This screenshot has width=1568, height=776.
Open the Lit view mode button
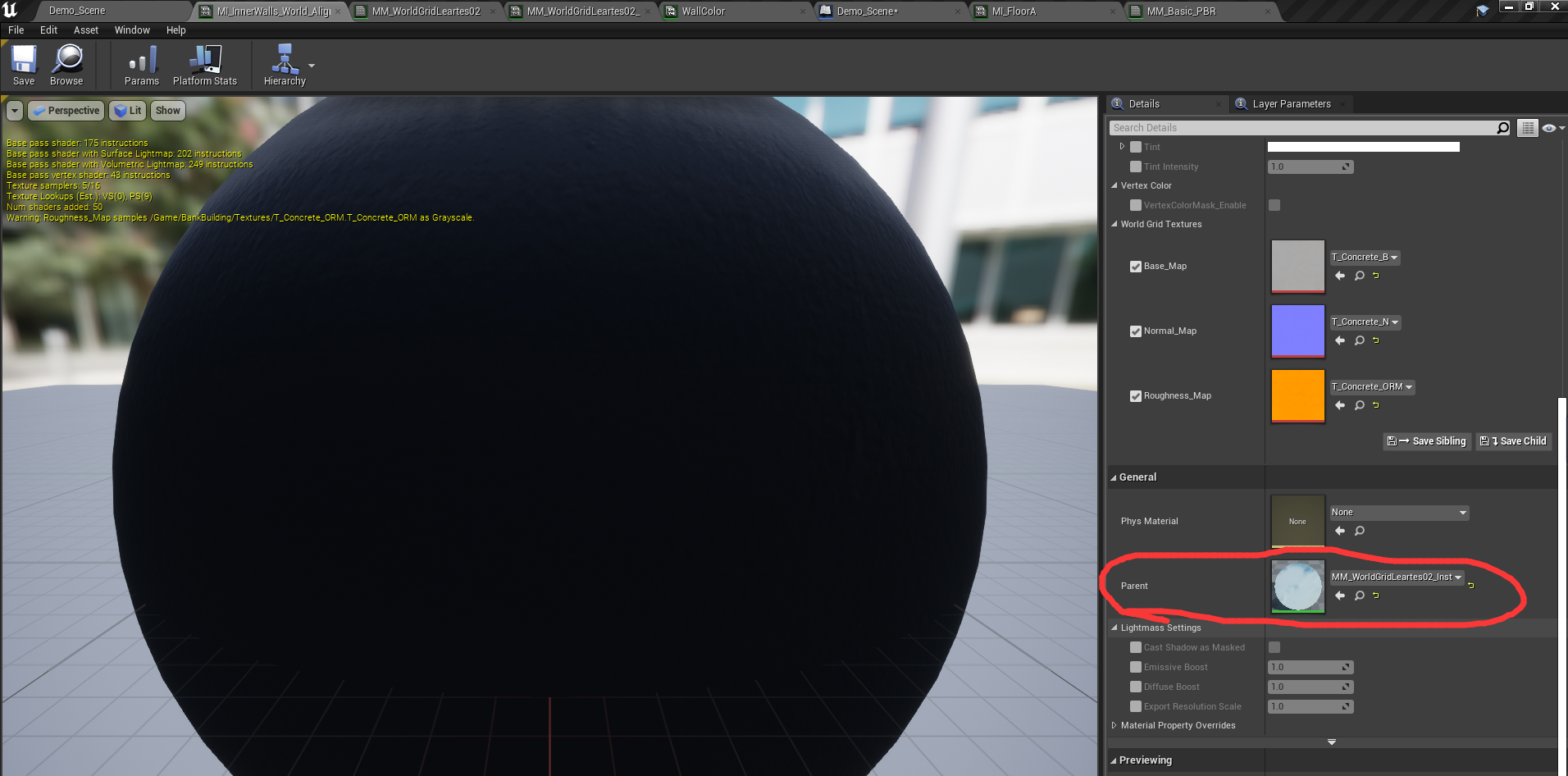tap(128, 111)
